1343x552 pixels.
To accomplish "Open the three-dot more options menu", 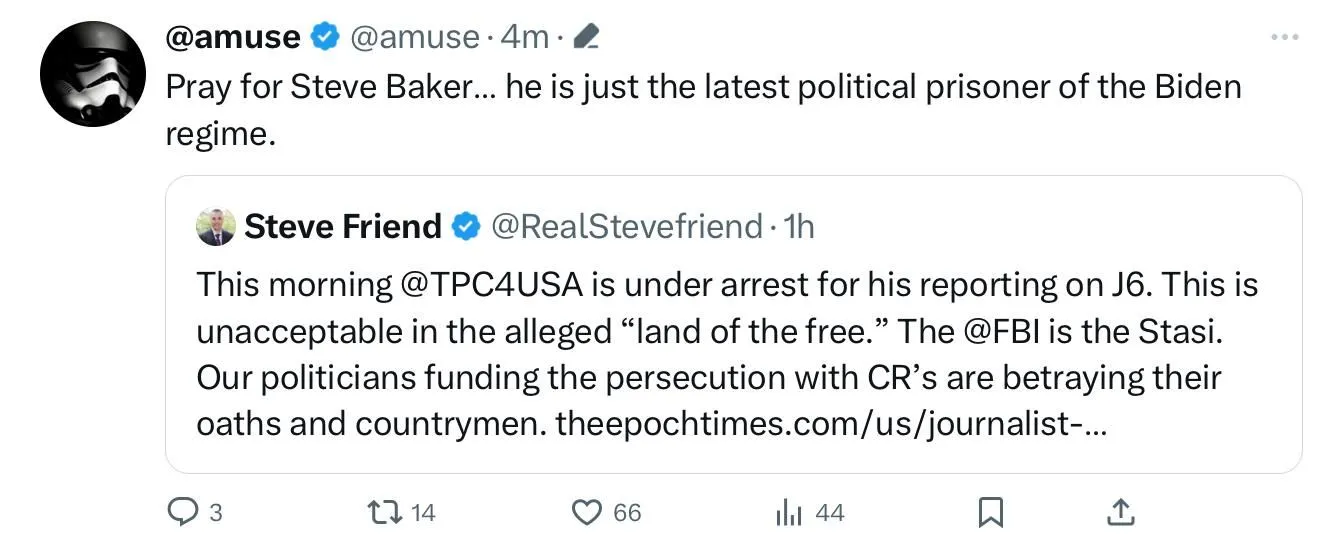I will [1283, 37].
